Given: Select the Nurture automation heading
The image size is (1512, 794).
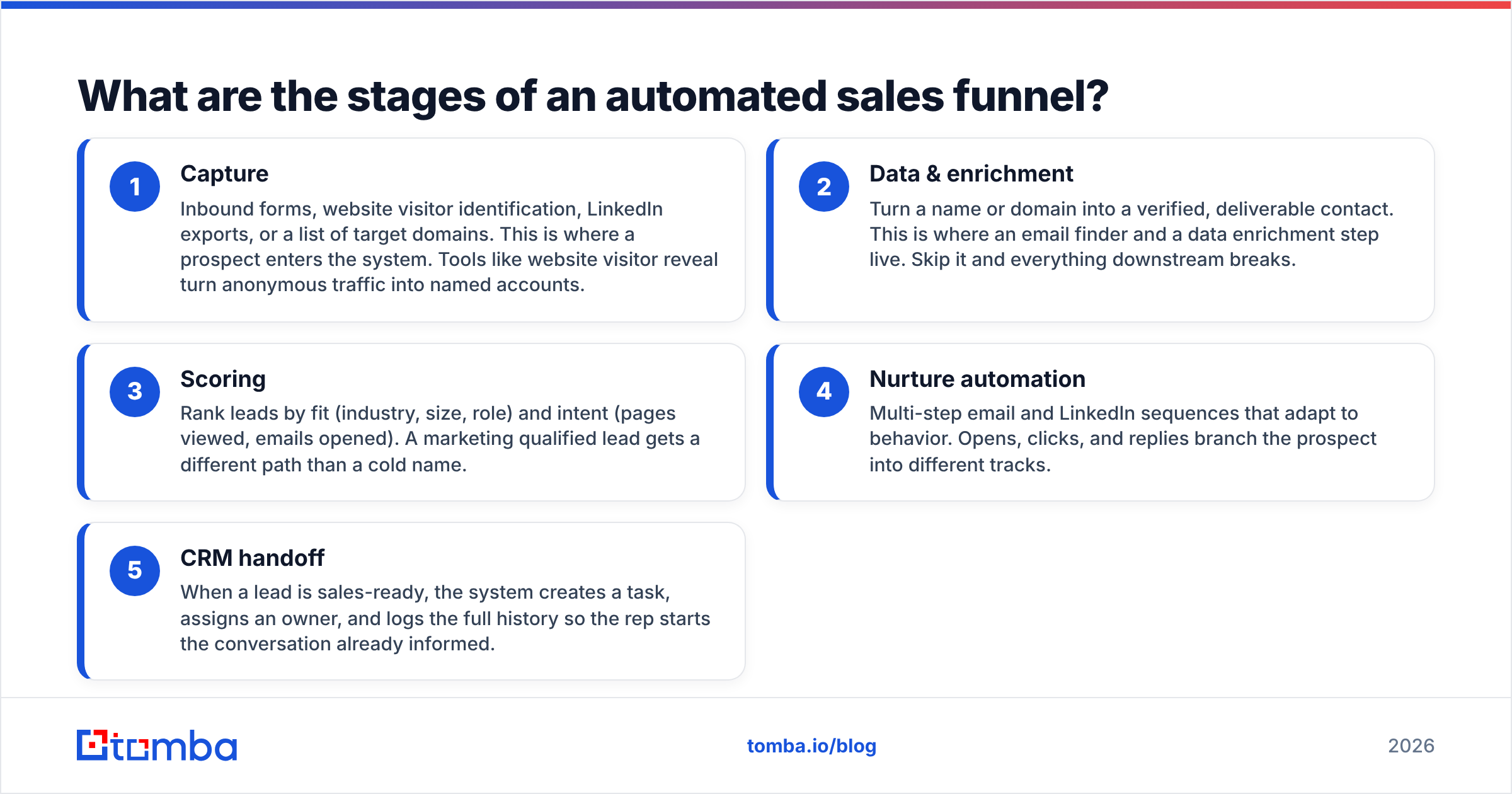Looking at the screenshot, I should pyautogui.click(x=977, y=379).
